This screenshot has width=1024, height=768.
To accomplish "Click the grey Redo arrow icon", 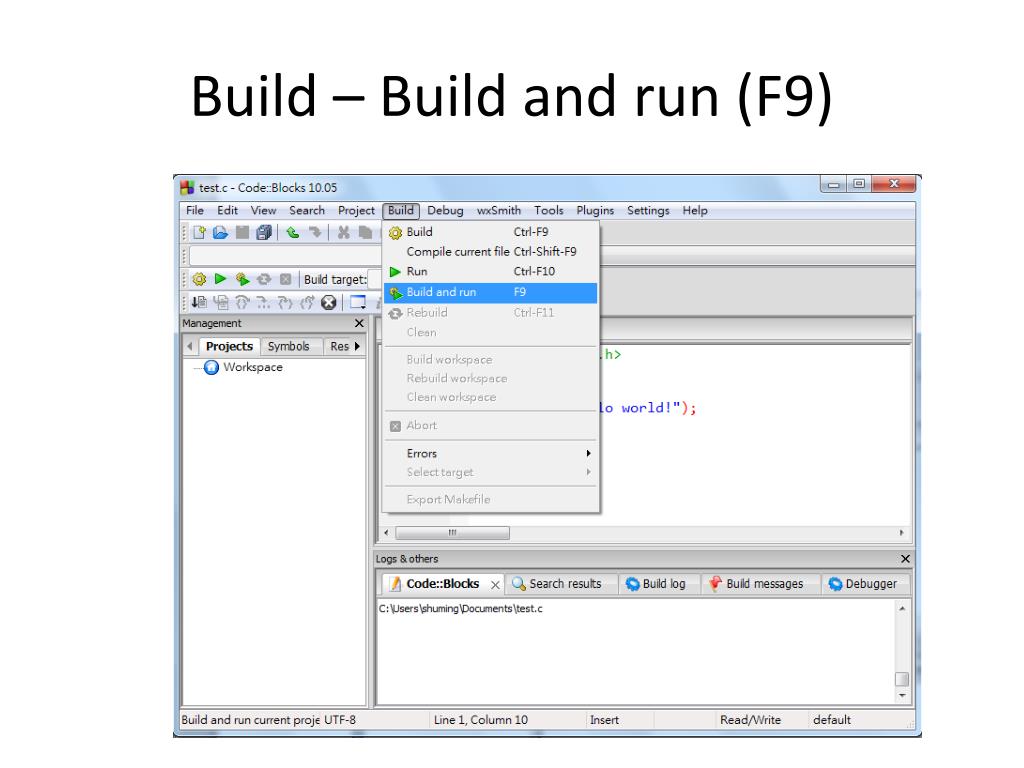I will pyautogui.click(x=315, y=232).
